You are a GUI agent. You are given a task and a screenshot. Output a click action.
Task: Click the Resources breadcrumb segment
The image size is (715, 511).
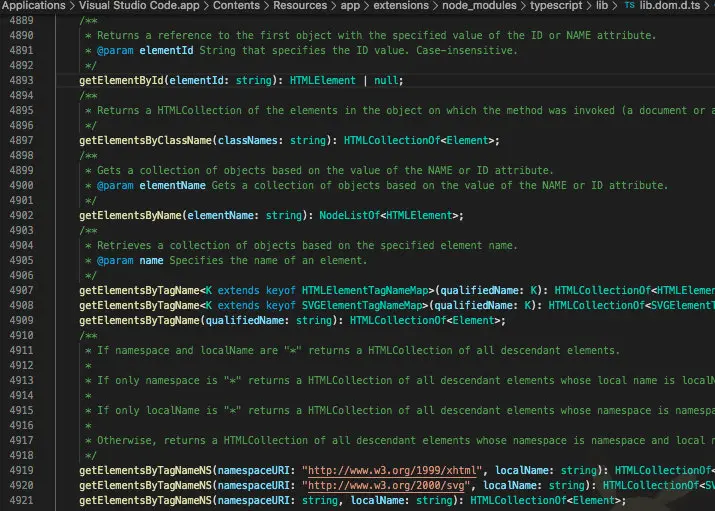click(x=300, y=5)
